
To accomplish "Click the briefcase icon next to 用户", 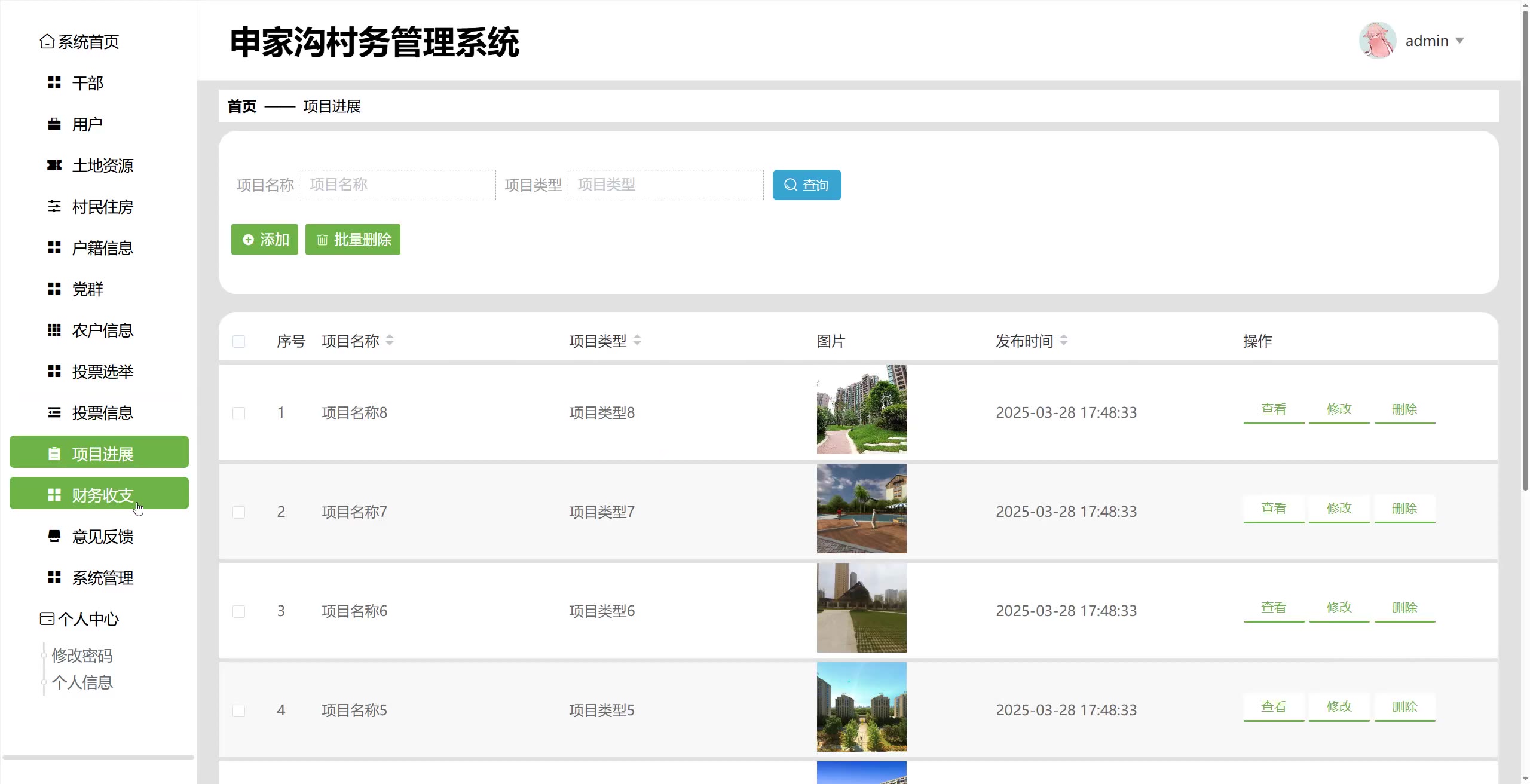I will tap(54, 124).
